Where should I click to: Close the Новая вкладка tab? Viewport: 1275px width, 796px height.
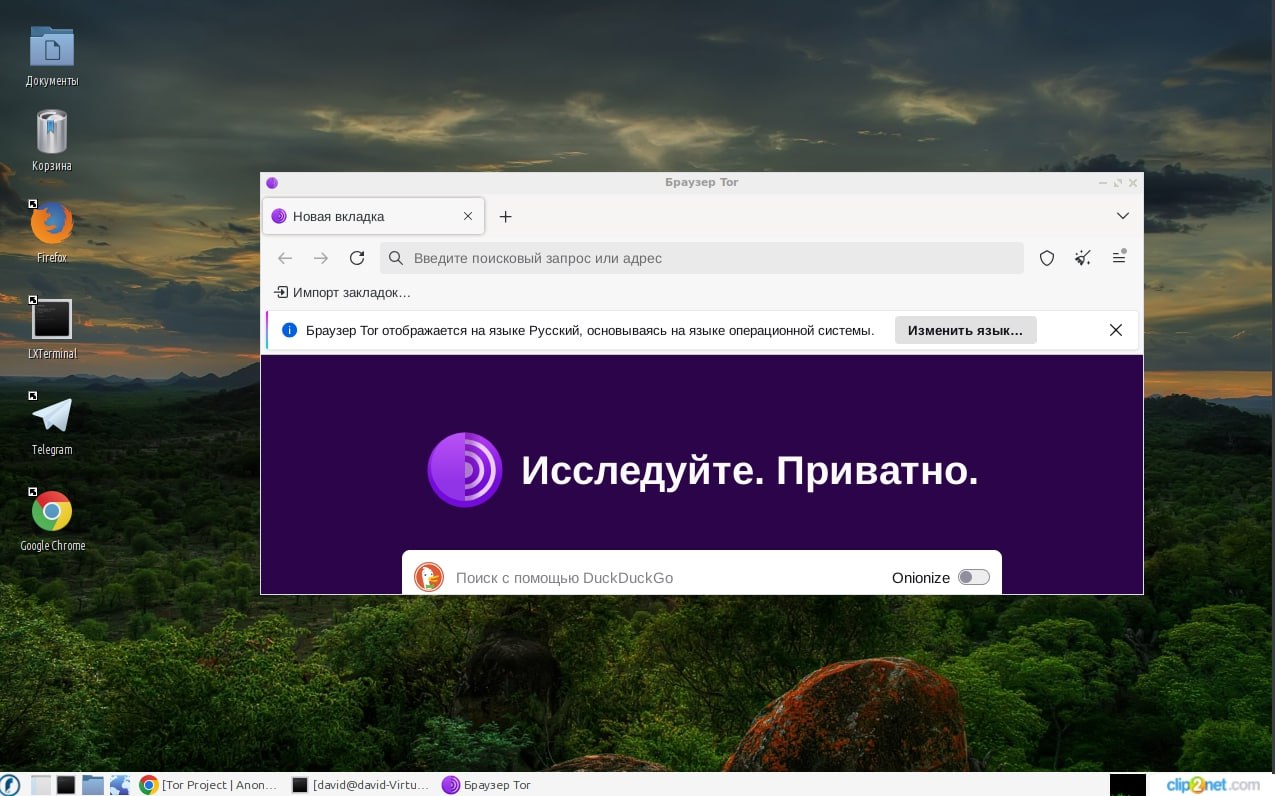pos(468,216)
